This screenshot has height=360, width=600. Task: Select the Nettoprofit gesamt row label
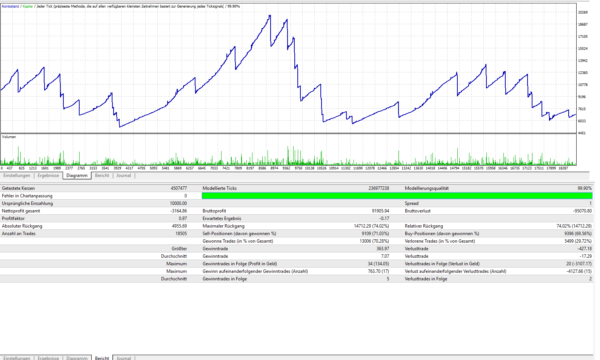click(x=21, y=211)
